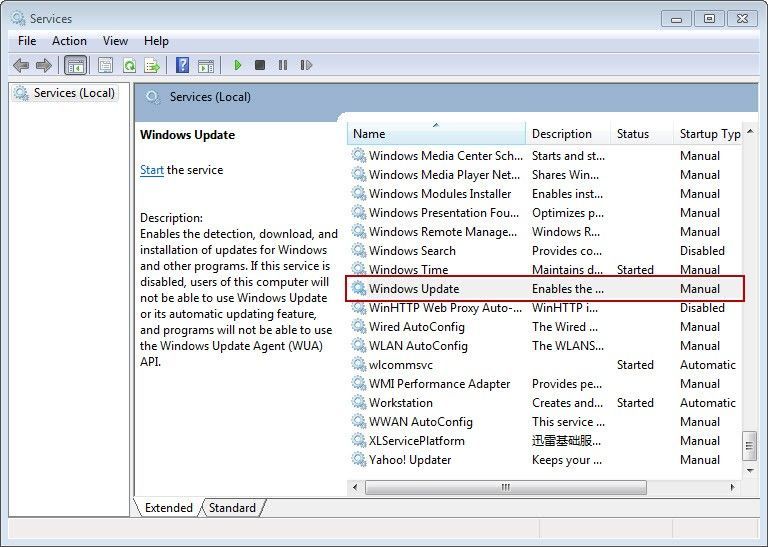Switch to the Extended tab

point(168,508)
